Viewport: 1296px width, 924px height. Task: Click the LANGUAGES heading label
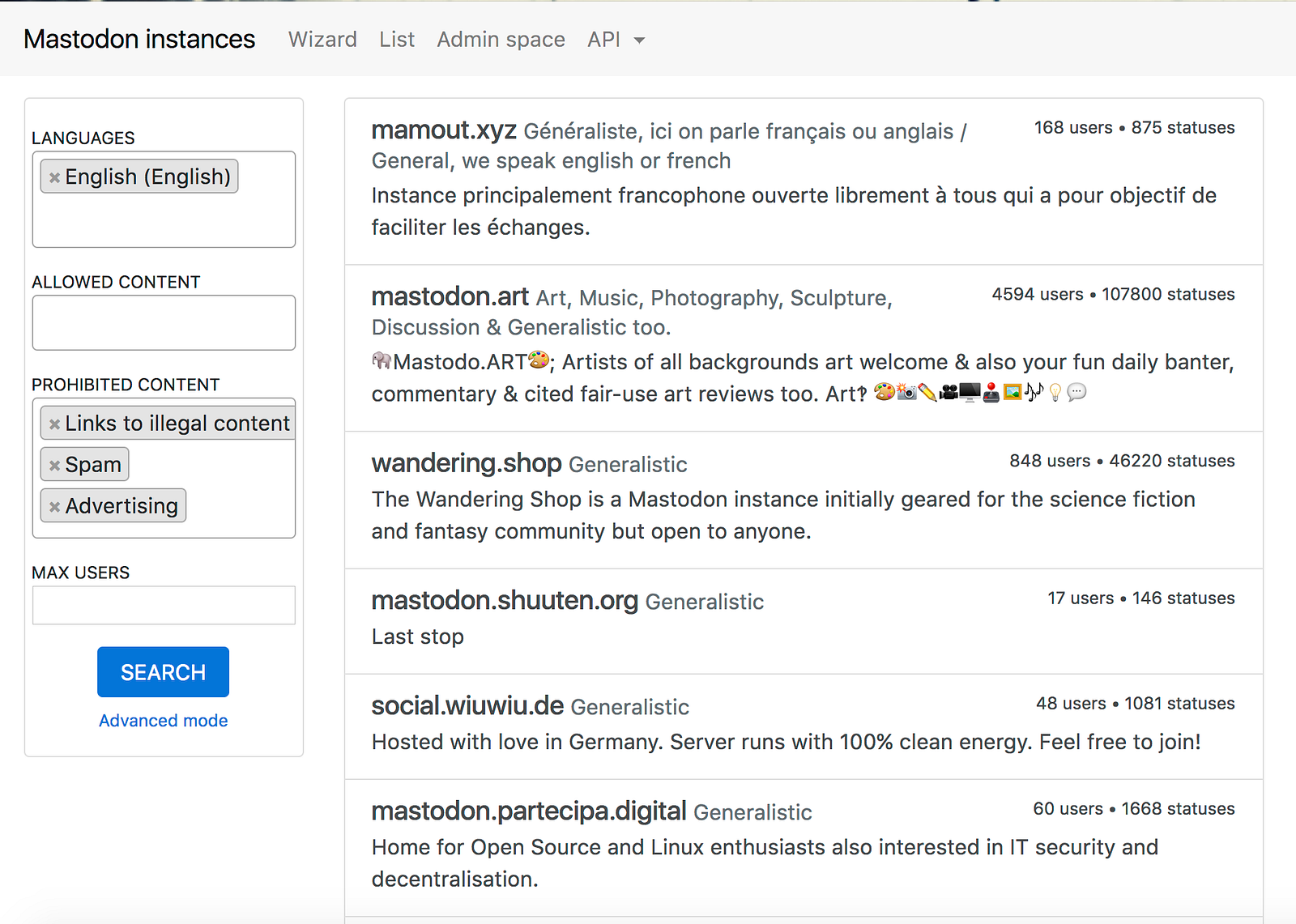pyautogui.click(x=83, y=138)
